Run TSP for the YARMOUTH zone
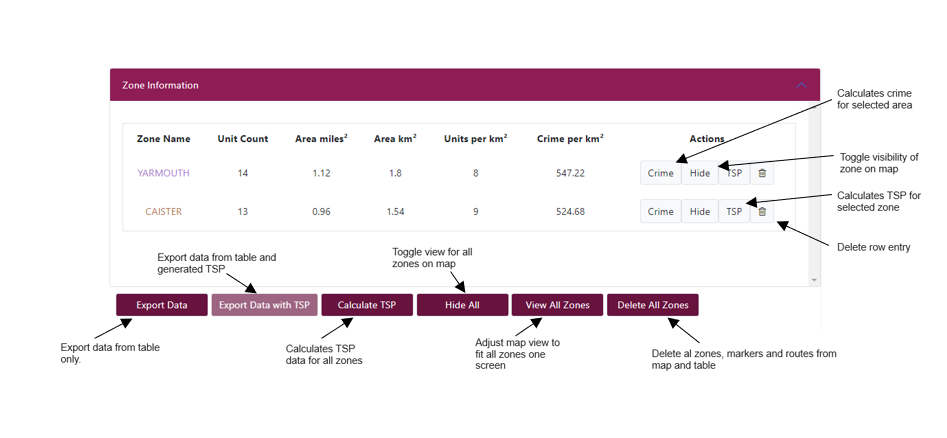The width and height of the screenshot is (947, 438). [x=734, y=173]
